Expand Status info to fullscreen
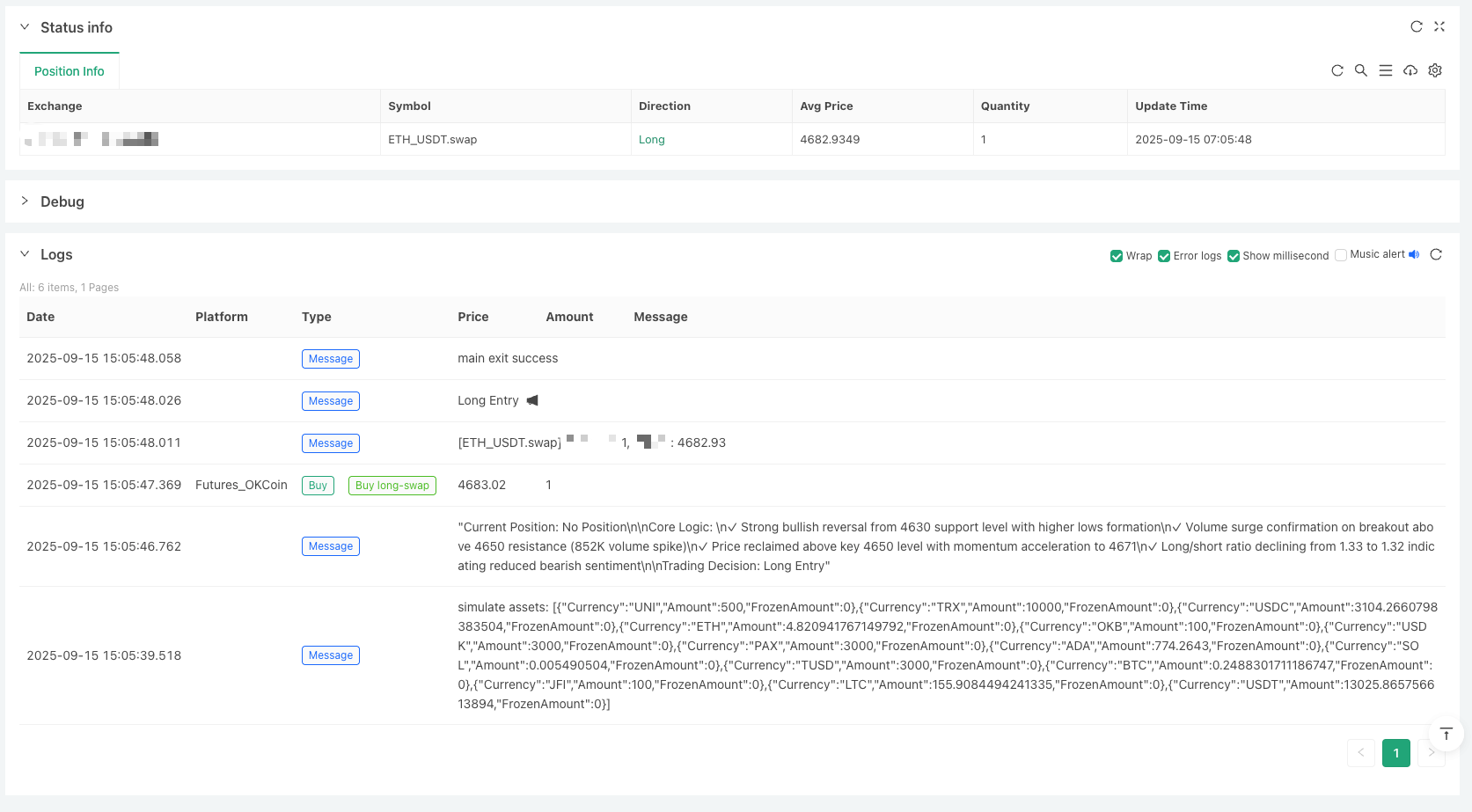 click(1439, 26)
